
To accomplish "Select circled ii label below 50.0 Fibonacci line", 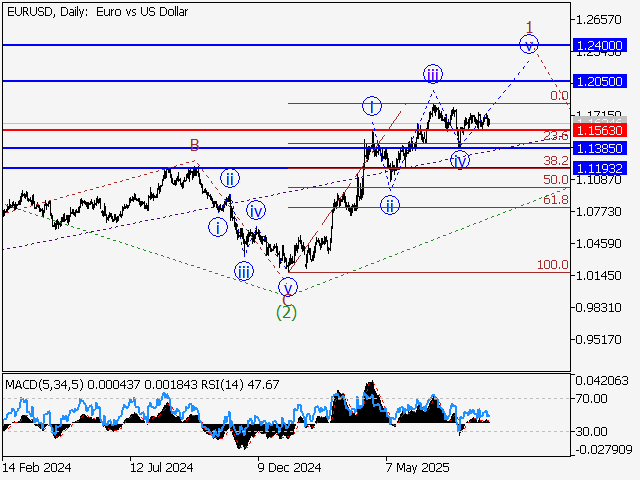I will point(390,205).
